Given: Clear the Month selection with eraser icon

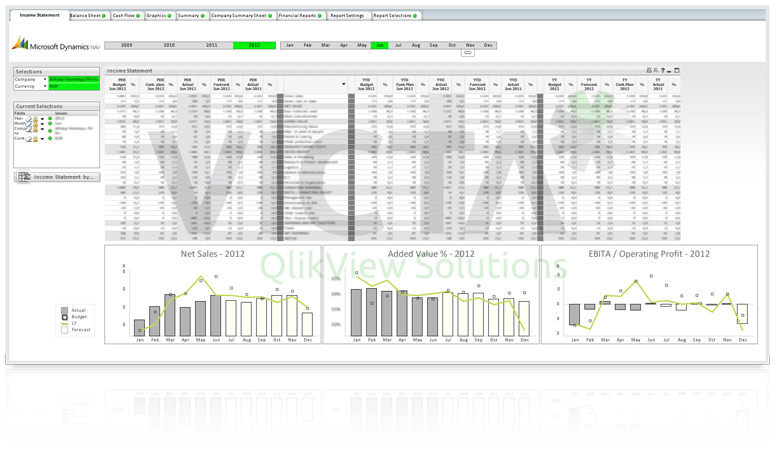Looking at the screenshot, I should [29, 124].
